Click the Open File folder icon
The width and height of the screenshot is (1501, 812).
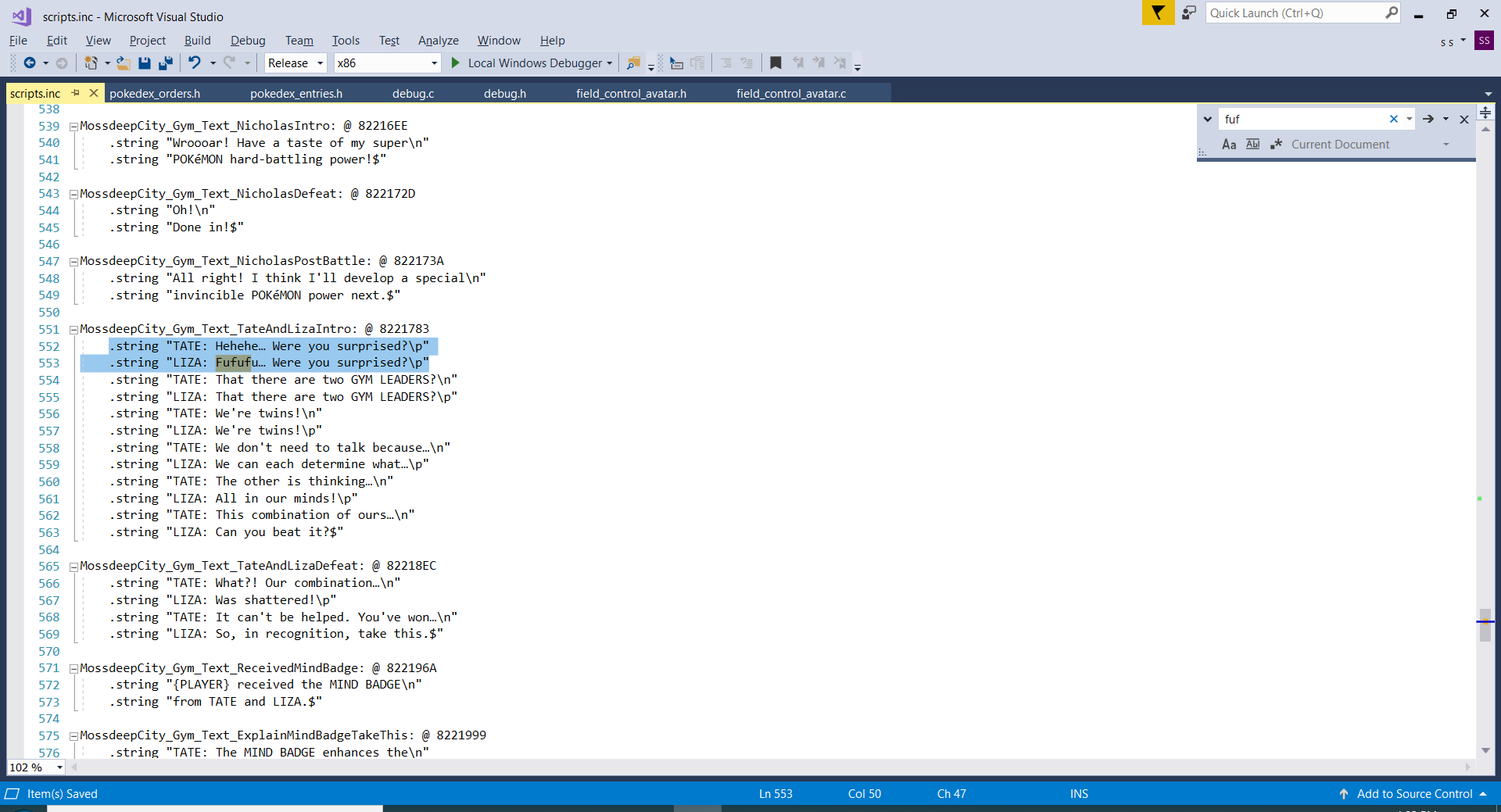[123, 63]
